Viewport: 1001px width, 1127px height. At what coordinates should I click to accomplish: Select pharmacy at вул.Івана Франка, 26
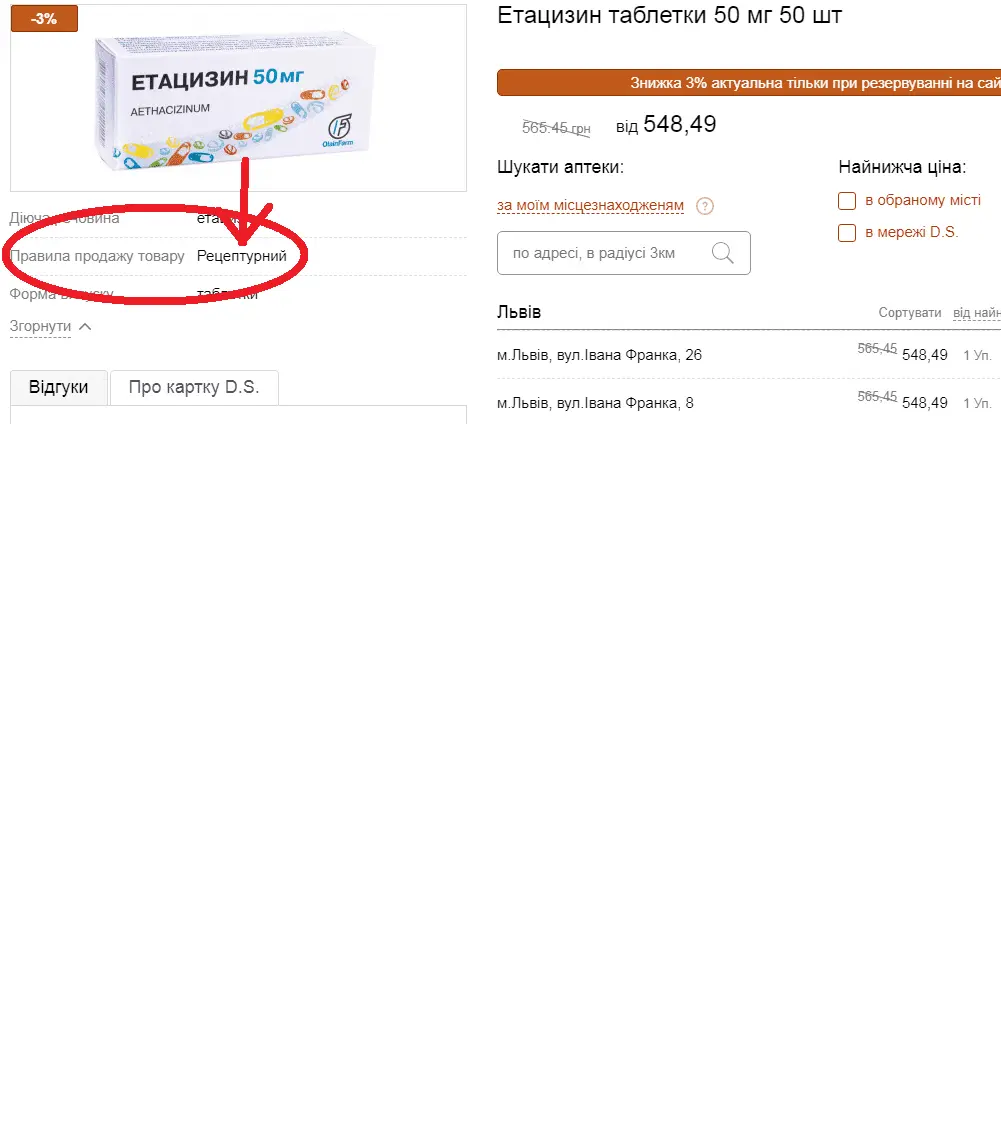(x=599, y=355)
